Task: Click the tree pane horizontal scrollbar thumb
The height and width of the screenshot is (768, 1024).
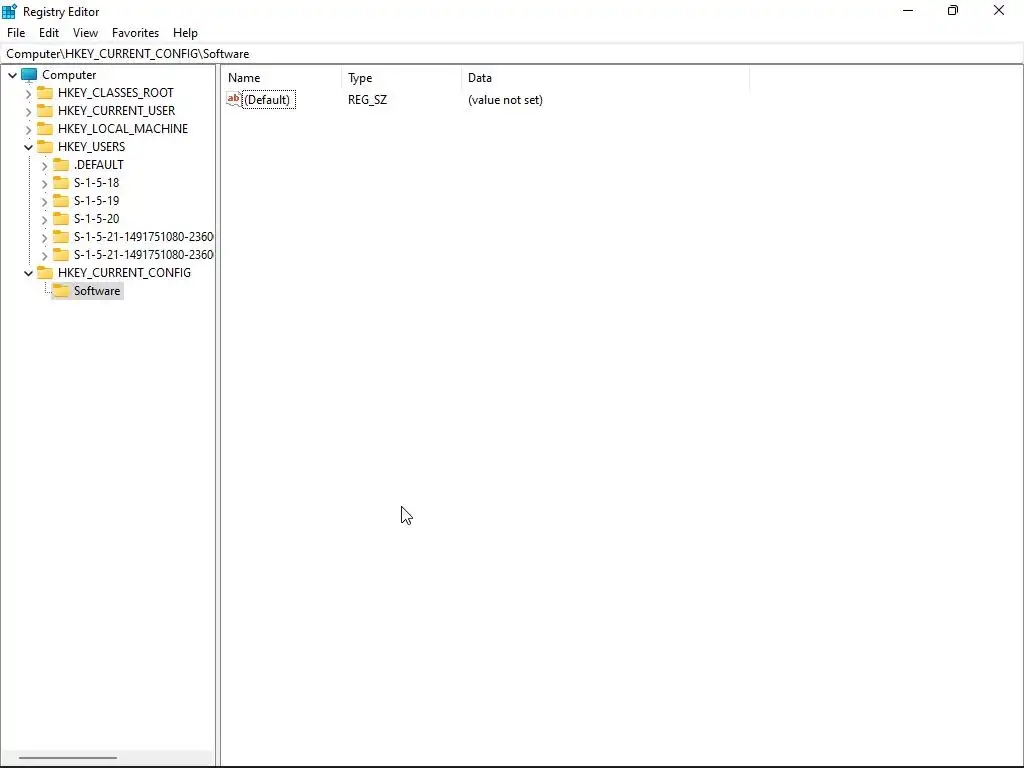Action: point(68,758)
